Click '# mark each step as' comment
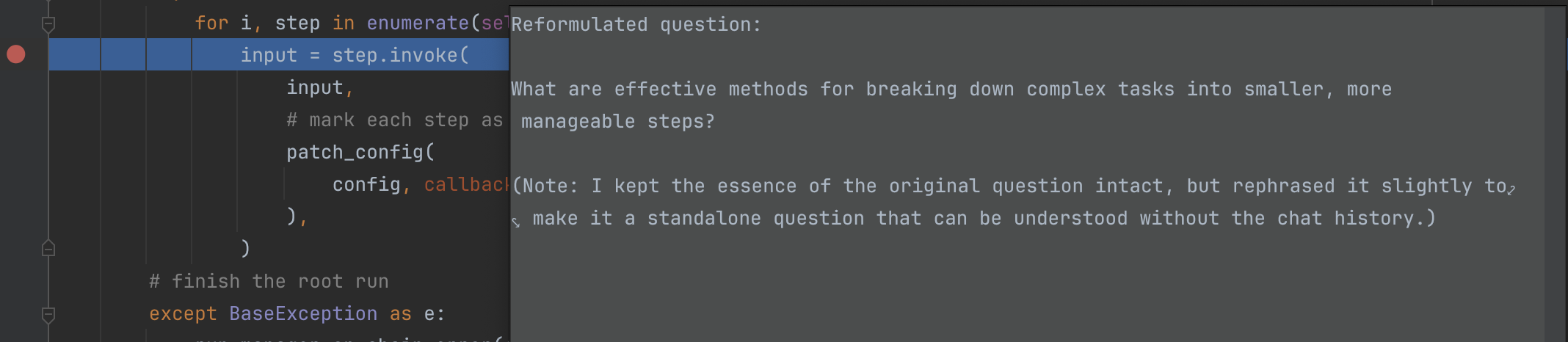This screenshot has height=342, width=1568. click(x=394, y=120)
